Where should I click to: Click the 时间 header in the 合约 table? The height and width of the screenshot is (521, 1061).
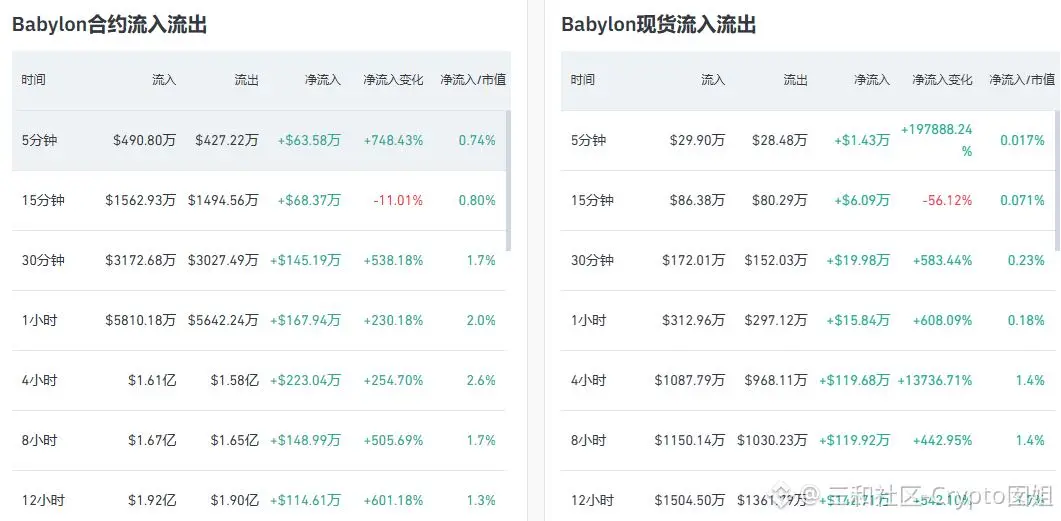pos(33,80)
